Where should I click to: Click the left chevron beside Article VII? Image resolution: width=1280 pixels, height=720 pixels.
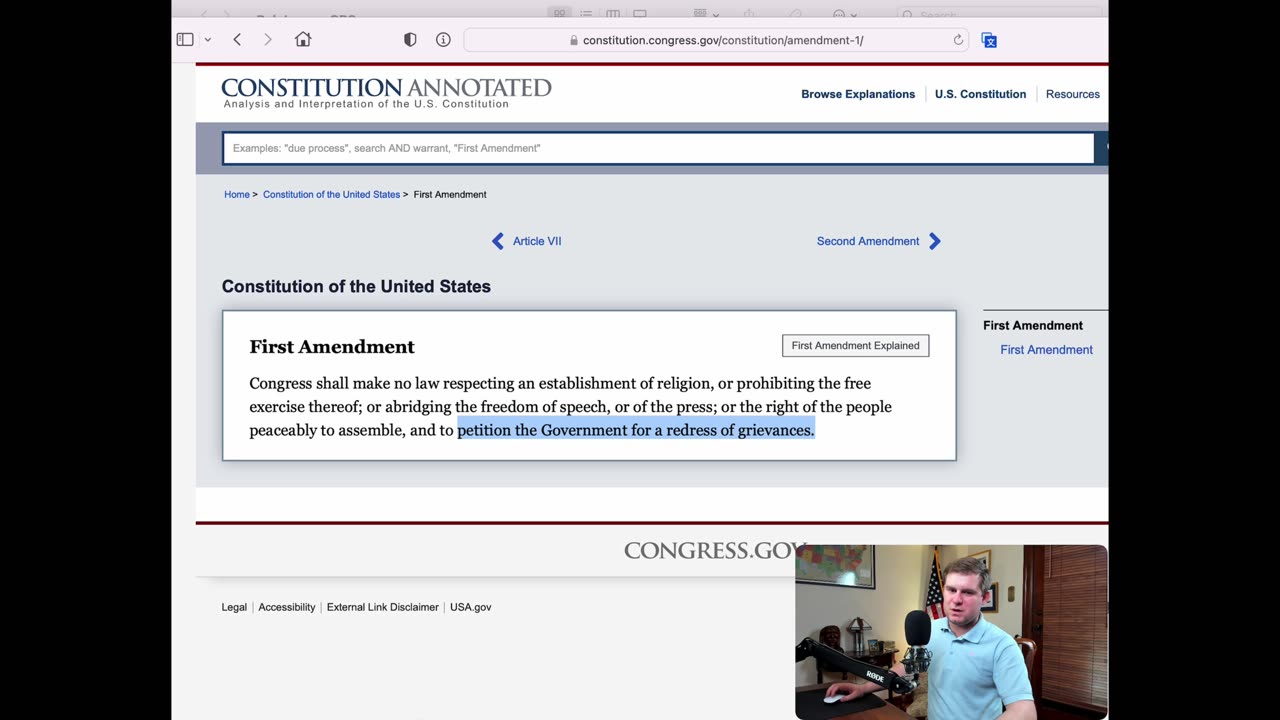(x=498, y=241)
